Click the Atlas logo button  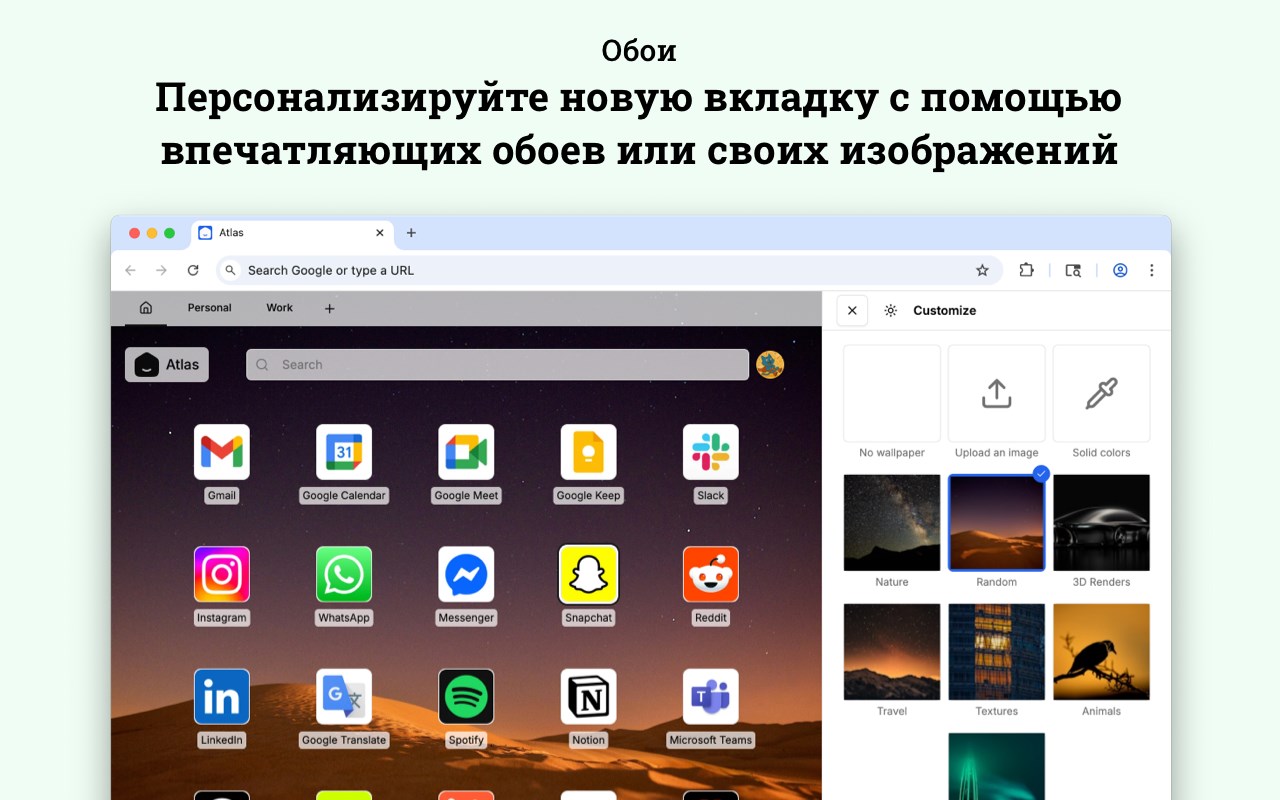click(x=167, y=365)
